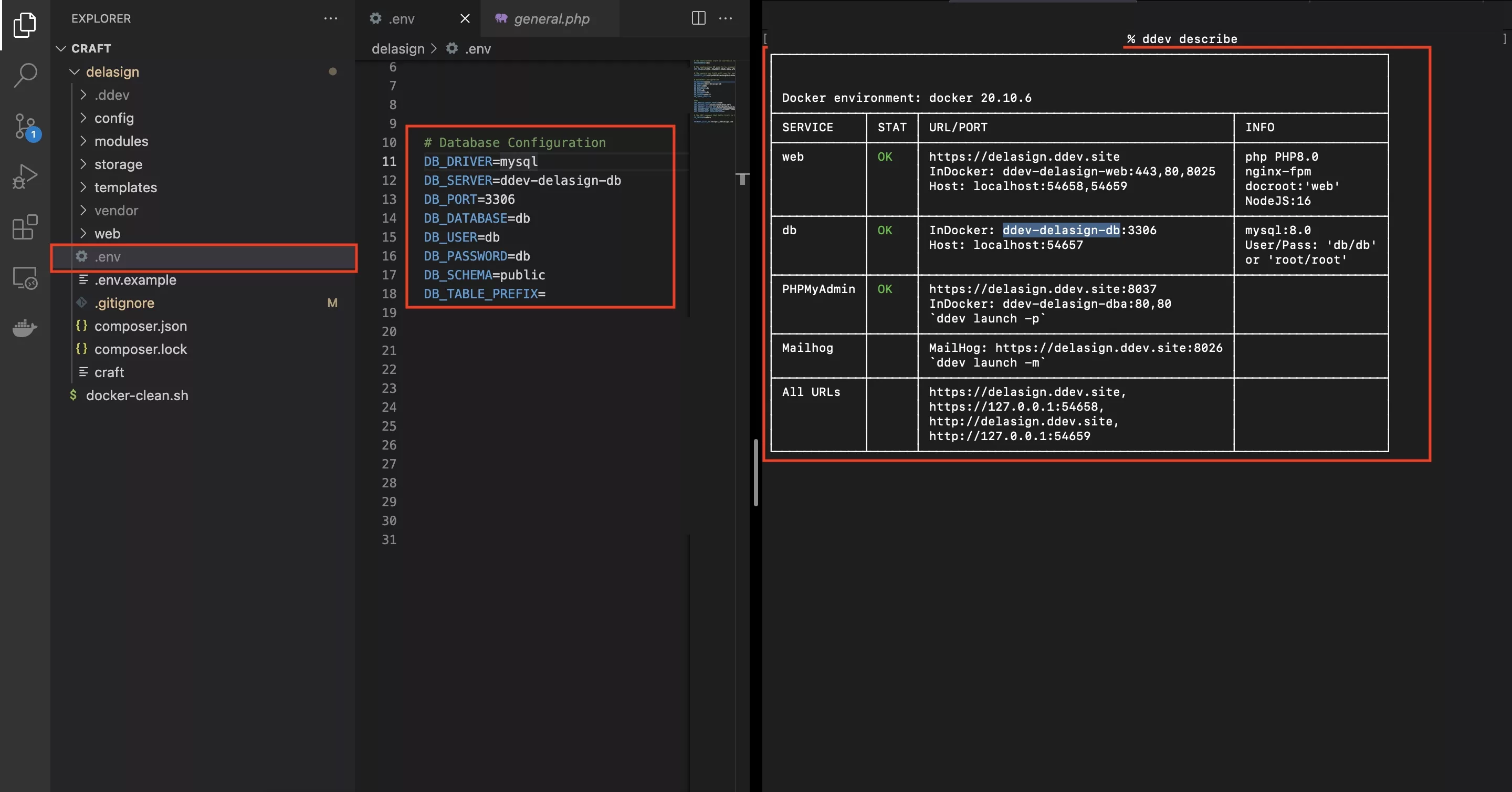The image size is (1512, 792).
Task: Open docker-clean.sh script file
Action: click(137, 395)
